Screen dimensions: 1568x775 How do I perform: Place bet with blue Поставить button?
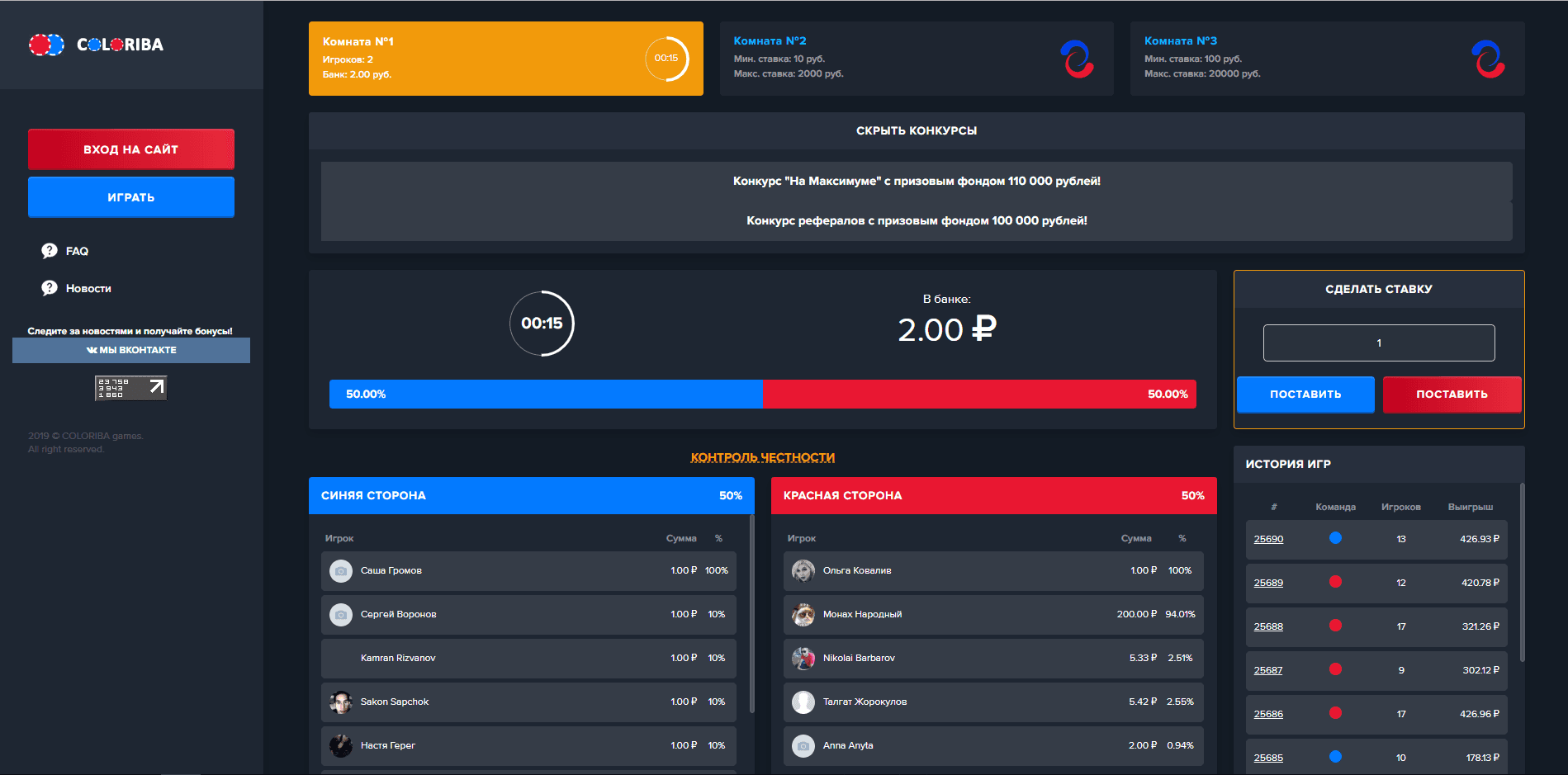tap(1305, 395)
